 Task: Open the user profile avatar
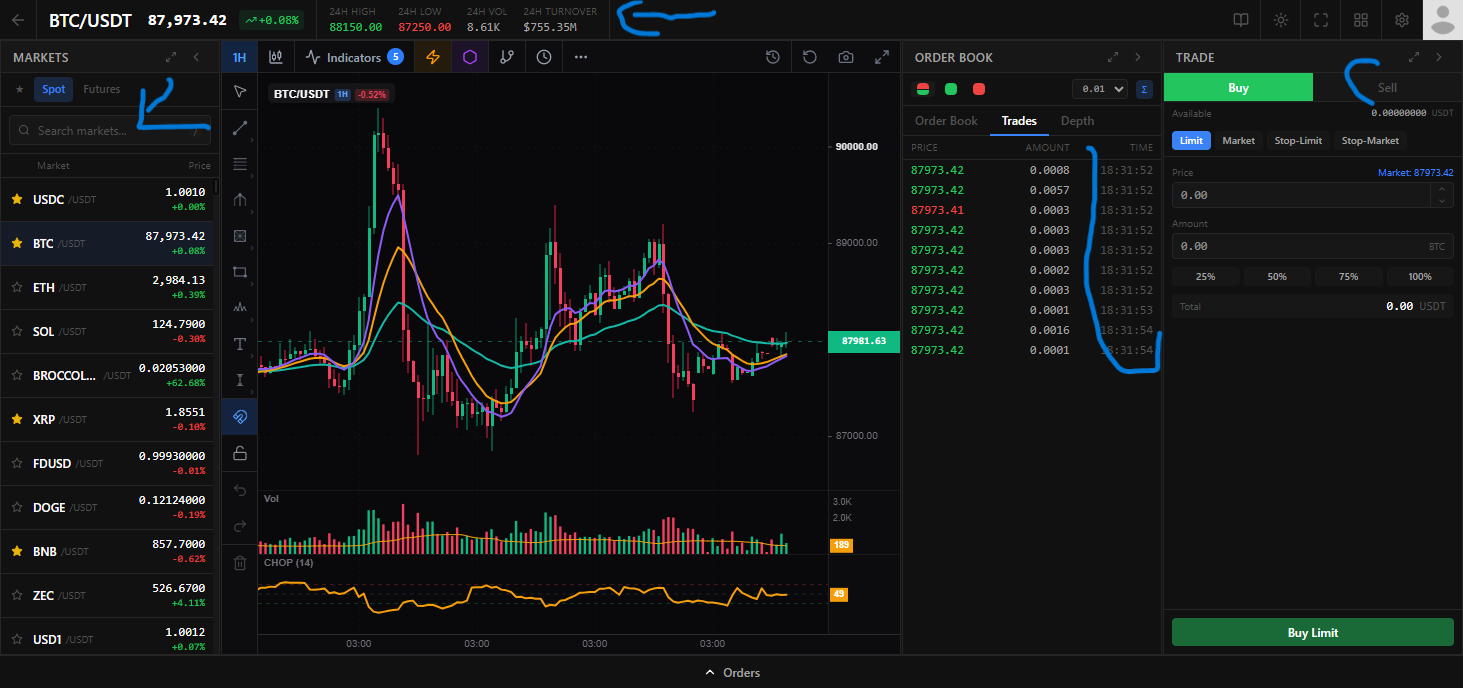tap(1442, 19)
